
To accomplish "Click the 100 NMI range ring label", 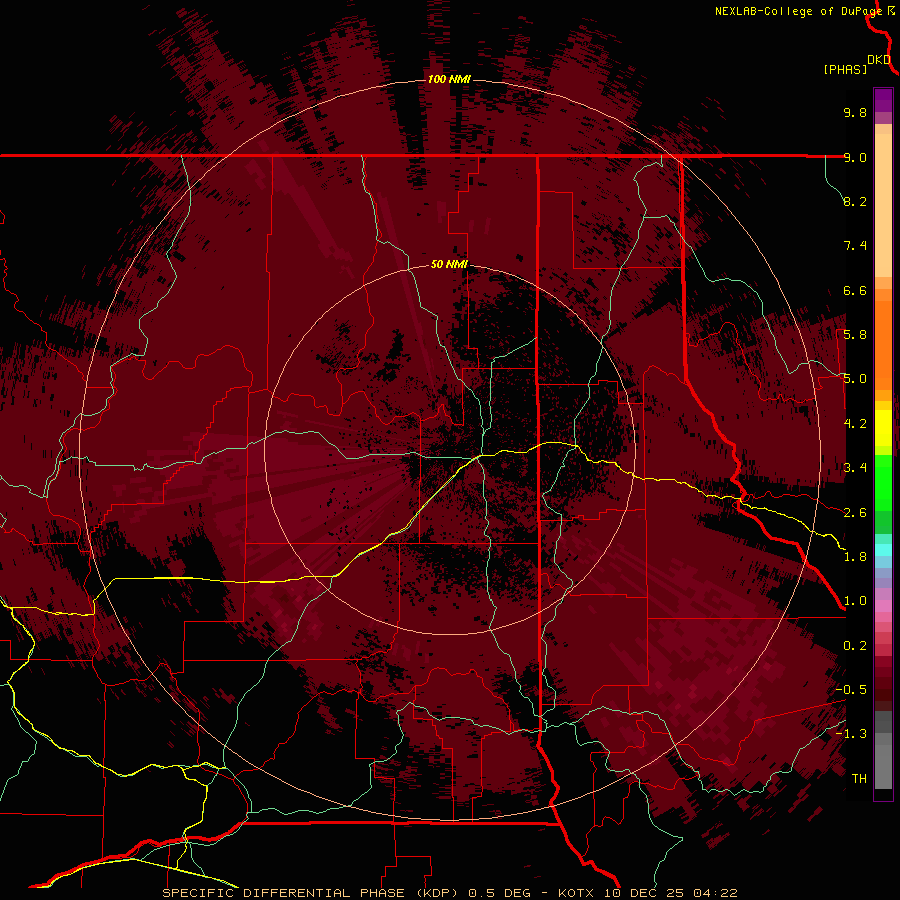I will click(x=449, y=79).
